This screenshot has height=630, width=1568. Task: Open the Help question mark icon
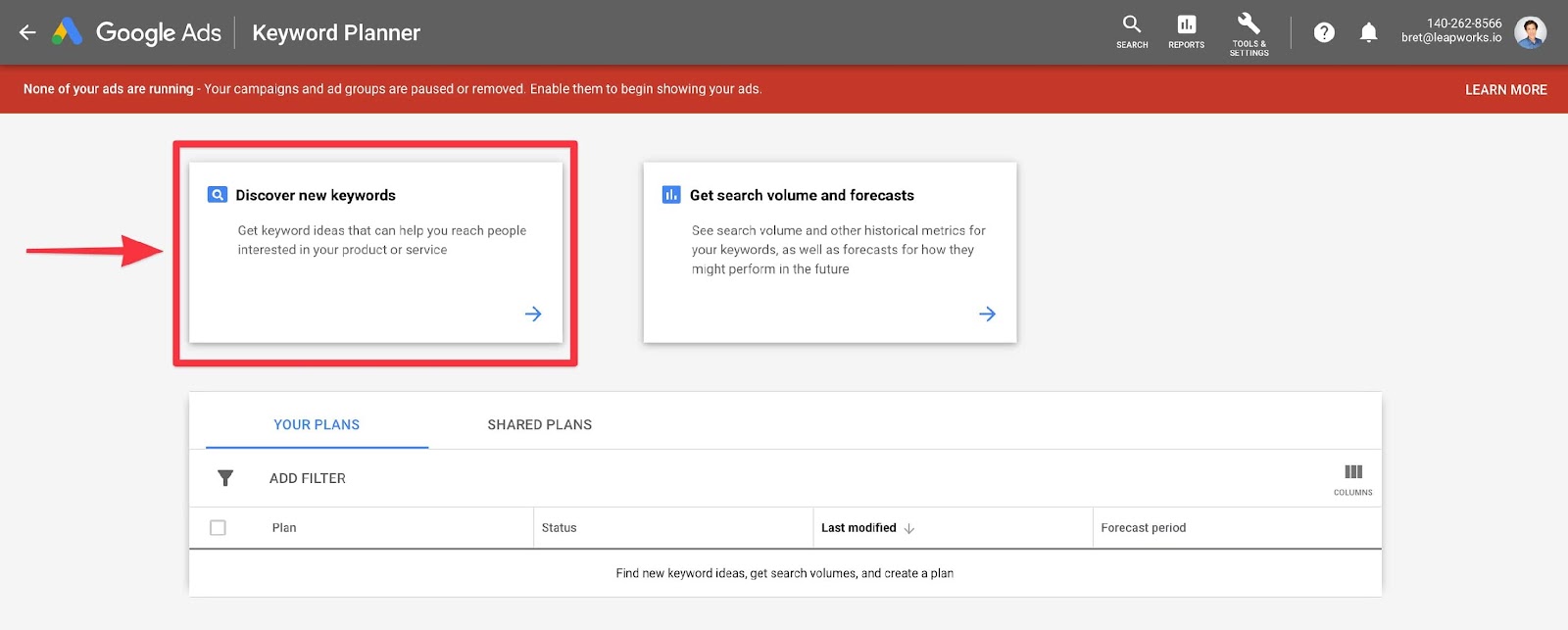(x=1324, y=32)
